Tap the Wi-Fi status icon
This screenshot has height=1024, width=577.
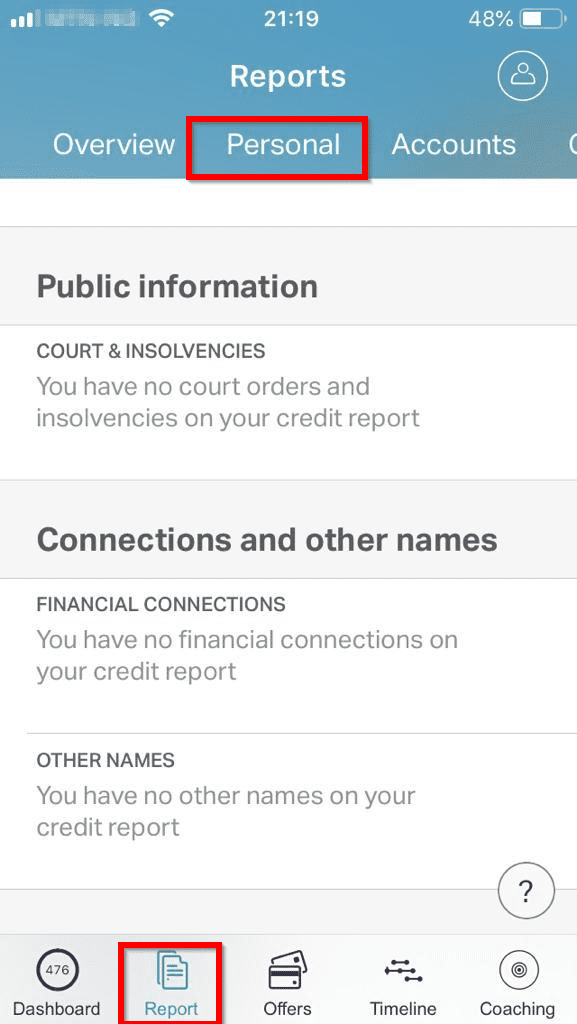pos(160,19)
